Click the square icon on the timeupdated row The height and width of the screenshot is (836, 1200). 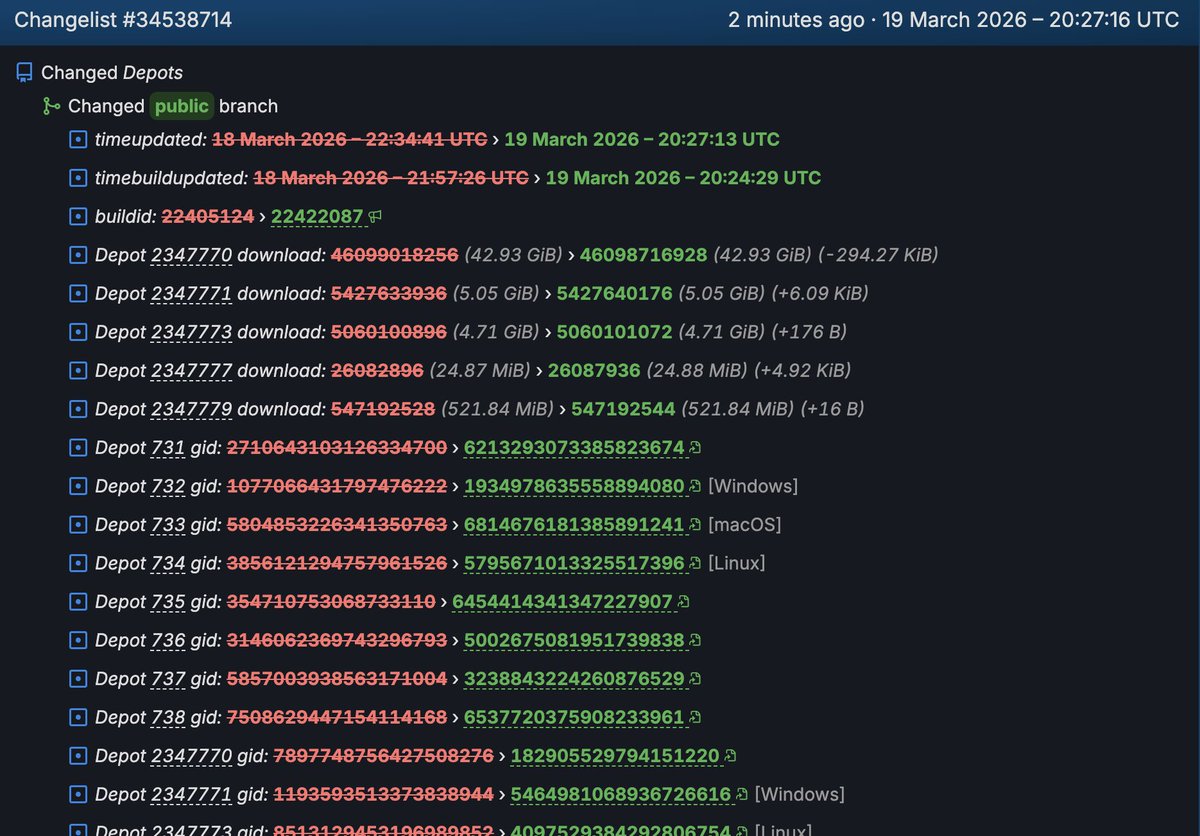(78, 139)
